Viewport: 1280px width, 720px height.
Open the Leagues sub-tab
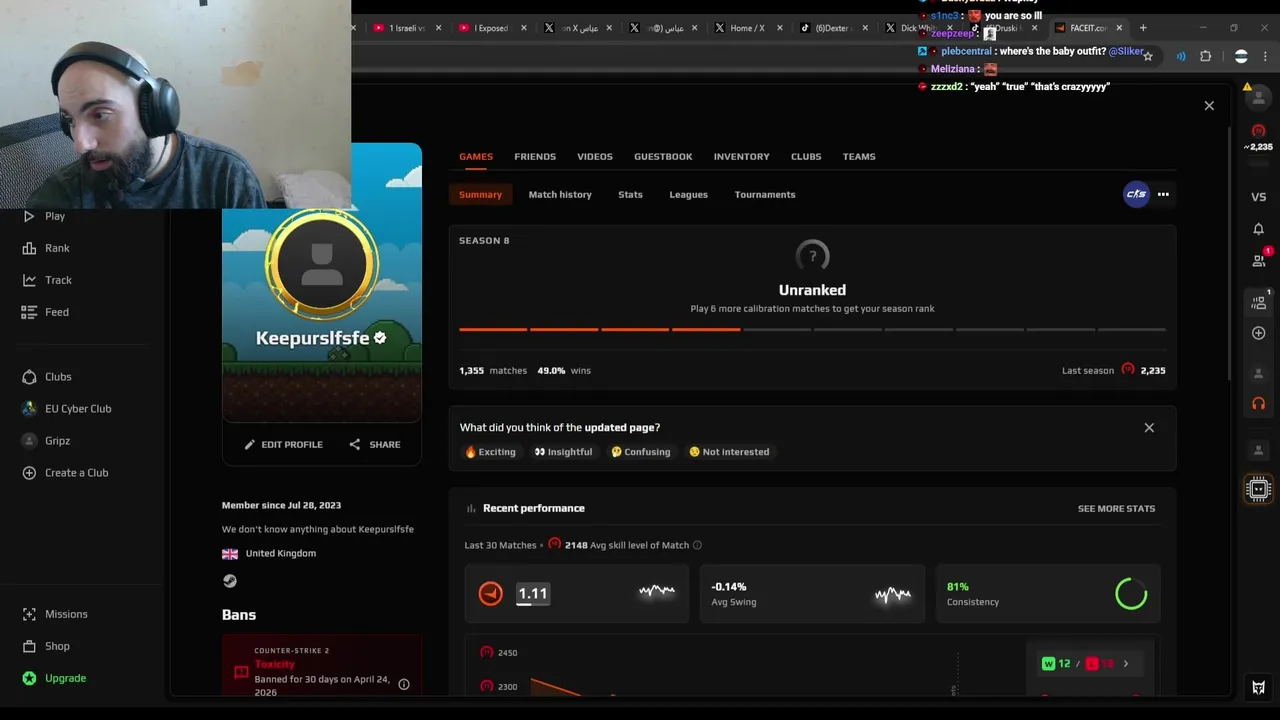(x=688, y=195)
